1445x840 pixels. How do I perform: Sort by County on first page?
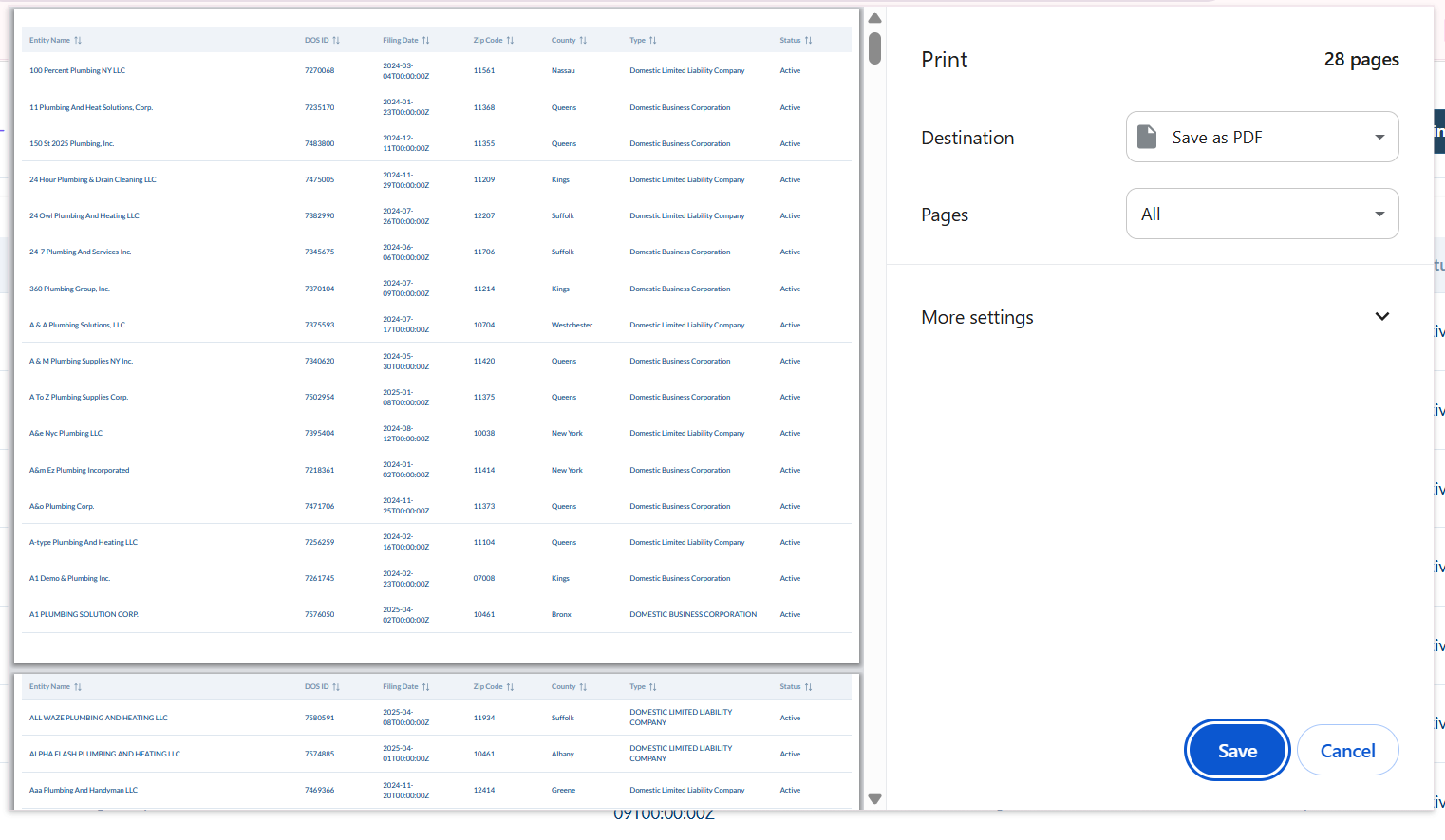click(x=569, y=40)
